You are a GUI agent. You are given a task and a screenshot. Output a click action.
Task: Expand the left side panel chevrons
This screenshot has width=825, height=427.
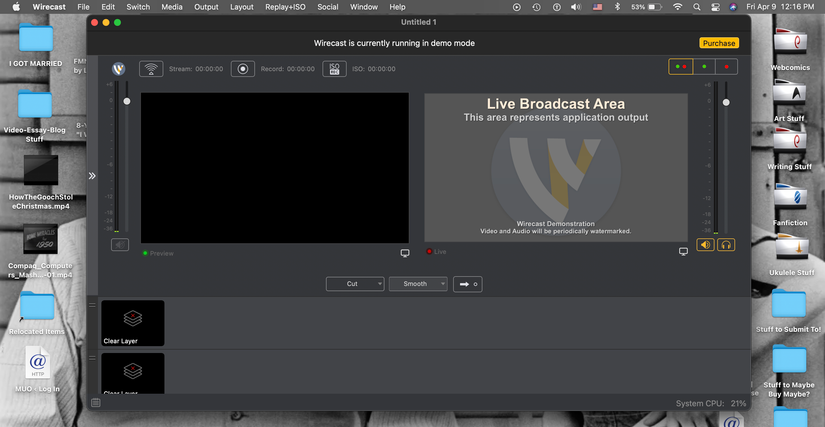click(x=92, y=176)
